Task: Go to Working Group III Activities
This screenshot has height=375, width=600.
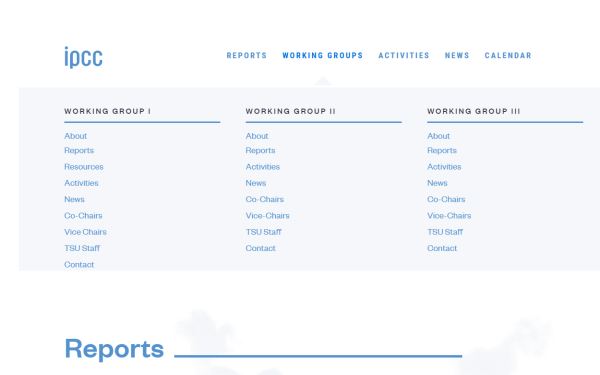Action: [444, 167]
